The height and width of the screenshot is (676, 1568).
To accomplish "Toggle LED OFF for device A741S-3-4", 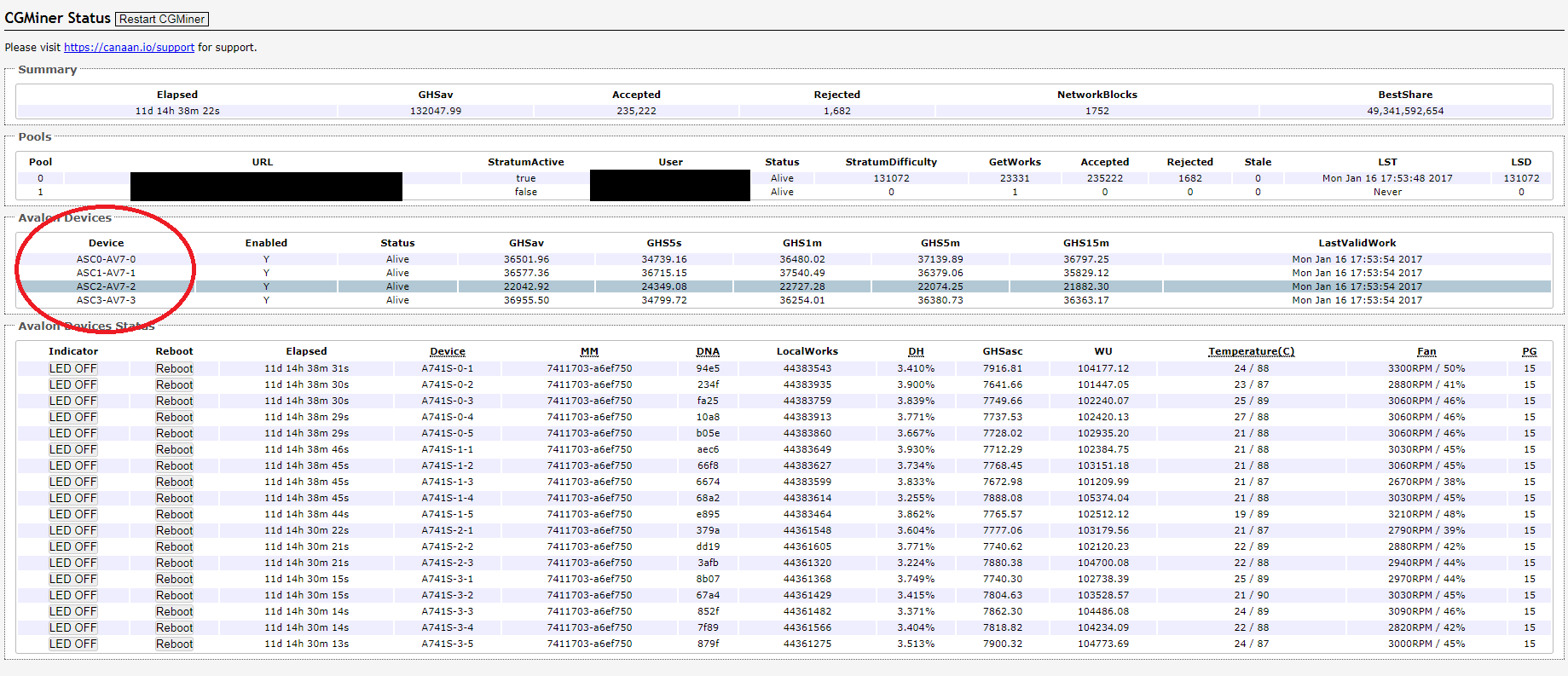I will [72, 627].
